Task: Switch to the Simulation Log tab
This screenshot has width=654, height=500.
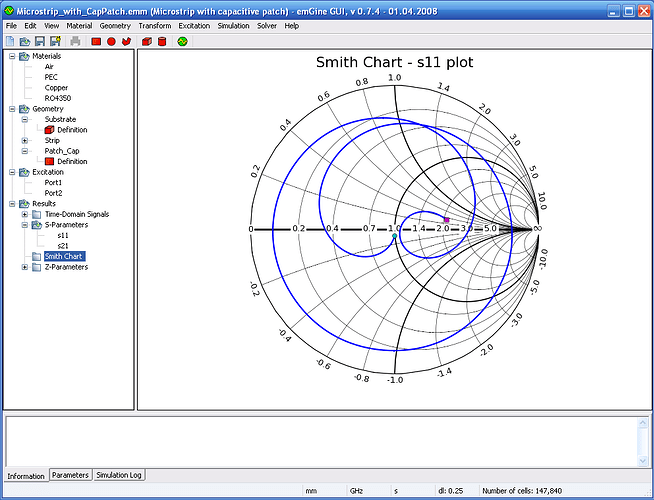Action: click(119, 475)
